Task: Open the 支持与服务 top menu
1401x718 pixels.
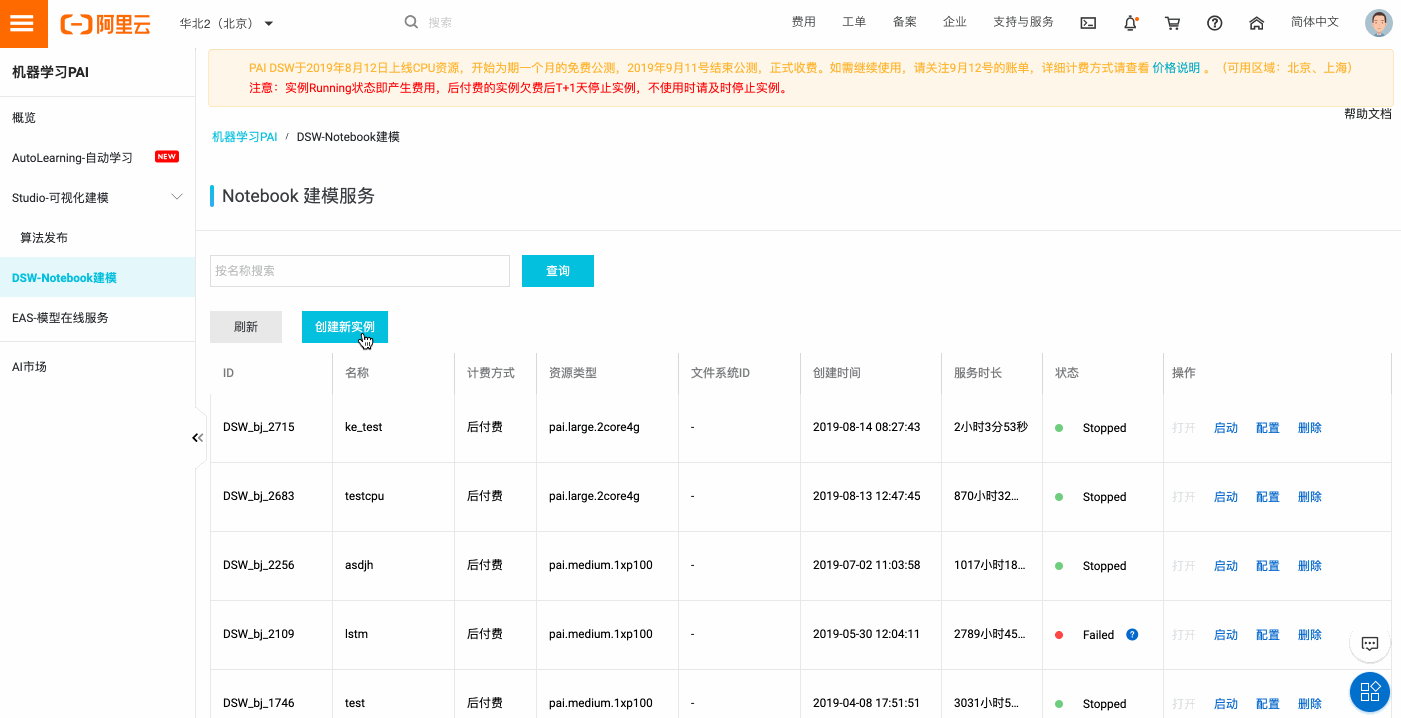Action: [1023, 22]
